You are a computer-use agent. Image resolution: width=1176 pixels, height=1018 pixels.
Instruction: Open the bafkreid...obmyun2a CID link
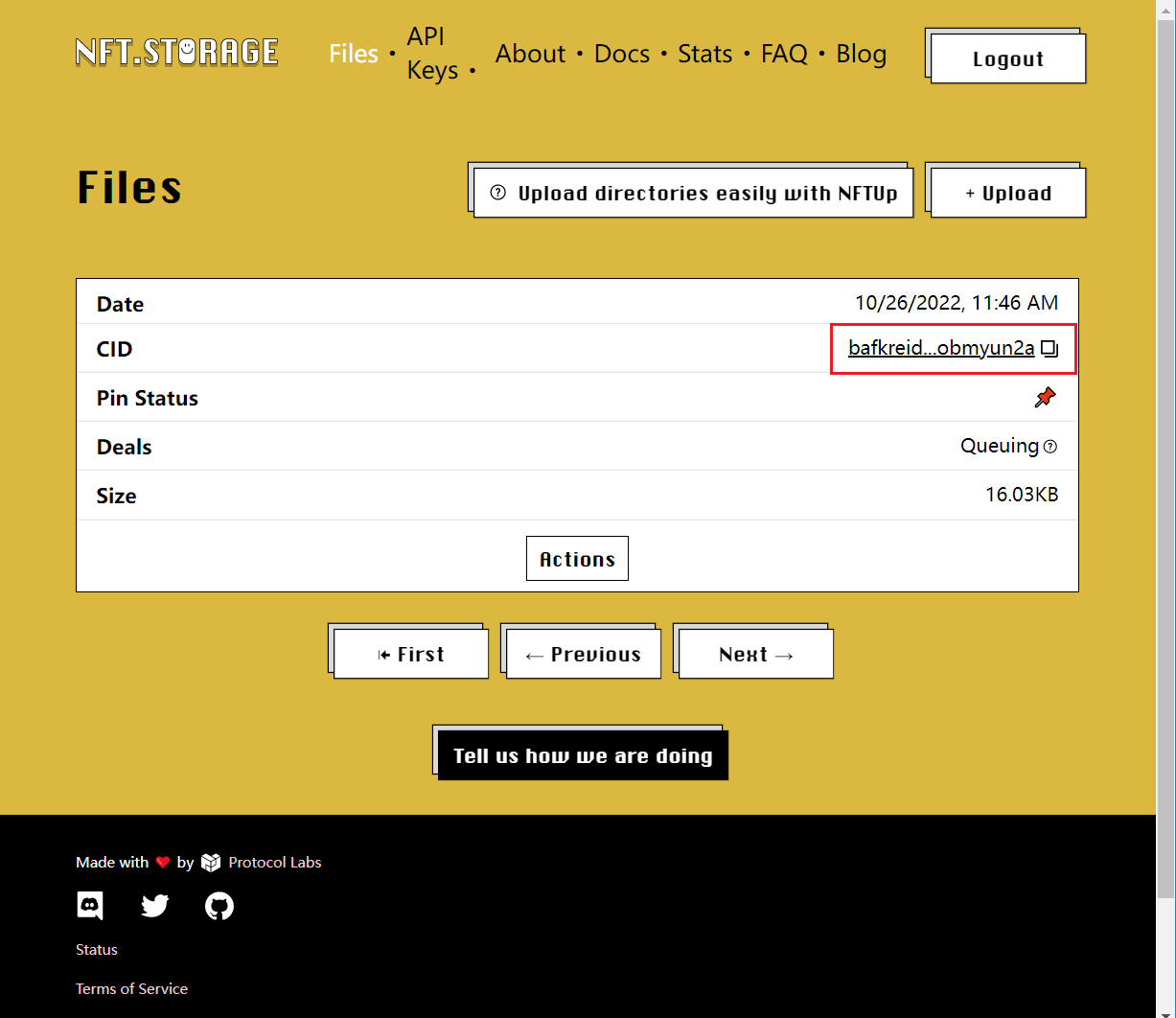pyautogui.click(x=940, y=349)
